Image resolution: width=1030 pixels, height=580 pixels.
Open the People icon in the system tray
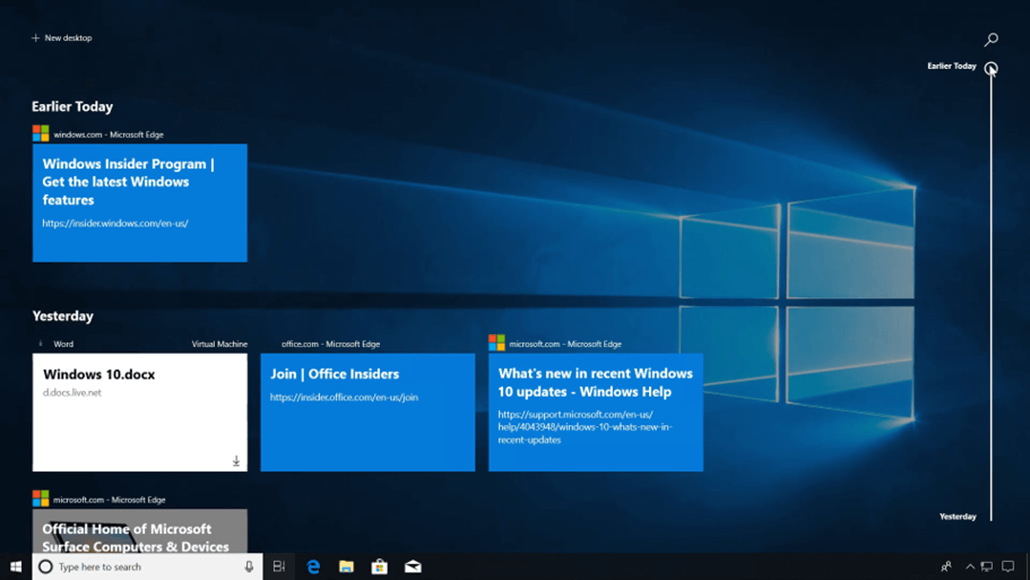click(945, 567)
